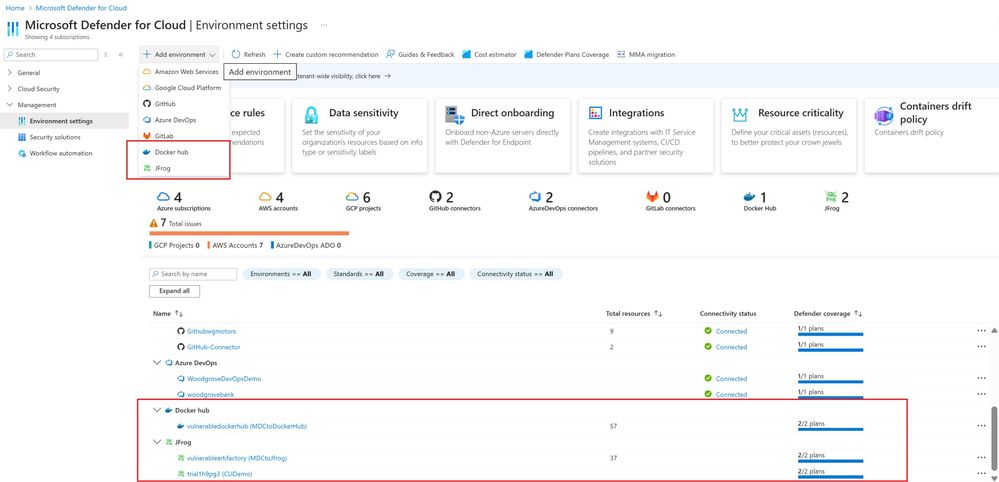The width and height of the screenshot is (999, 482).
Task: Click the Total issues warning icon
Action: (154, 223)
